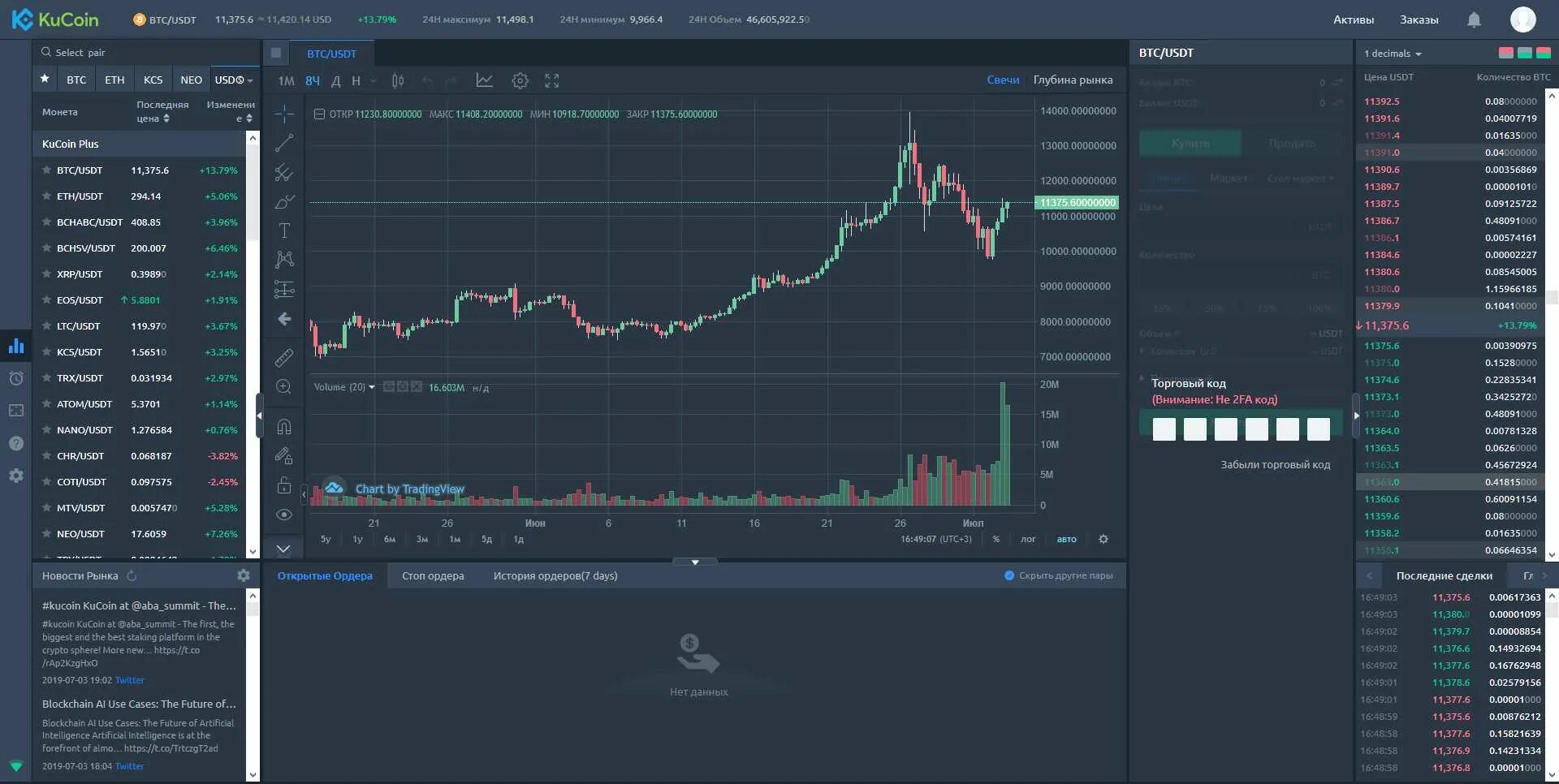Open the USD market dropdown
1559x784 pixels.
click(x=234, y=80)
